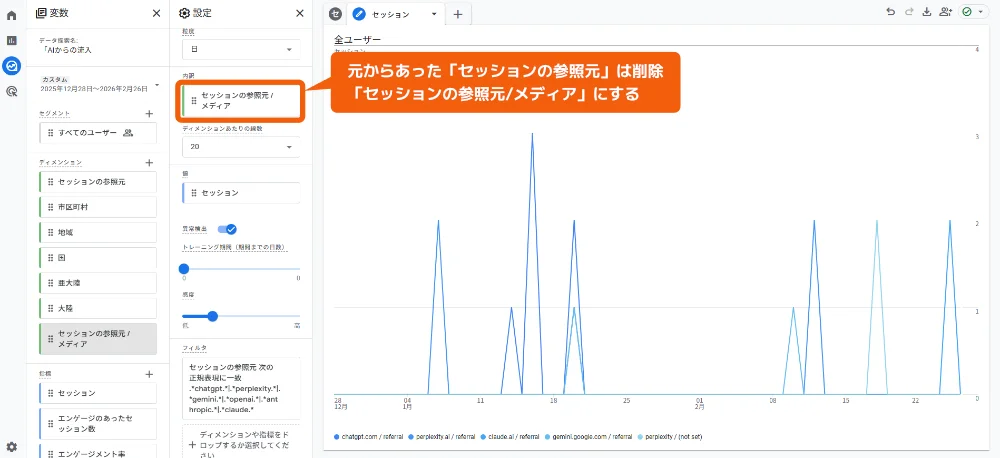Close the 設定 panel

pyautogui.click(x=300, y=14)
